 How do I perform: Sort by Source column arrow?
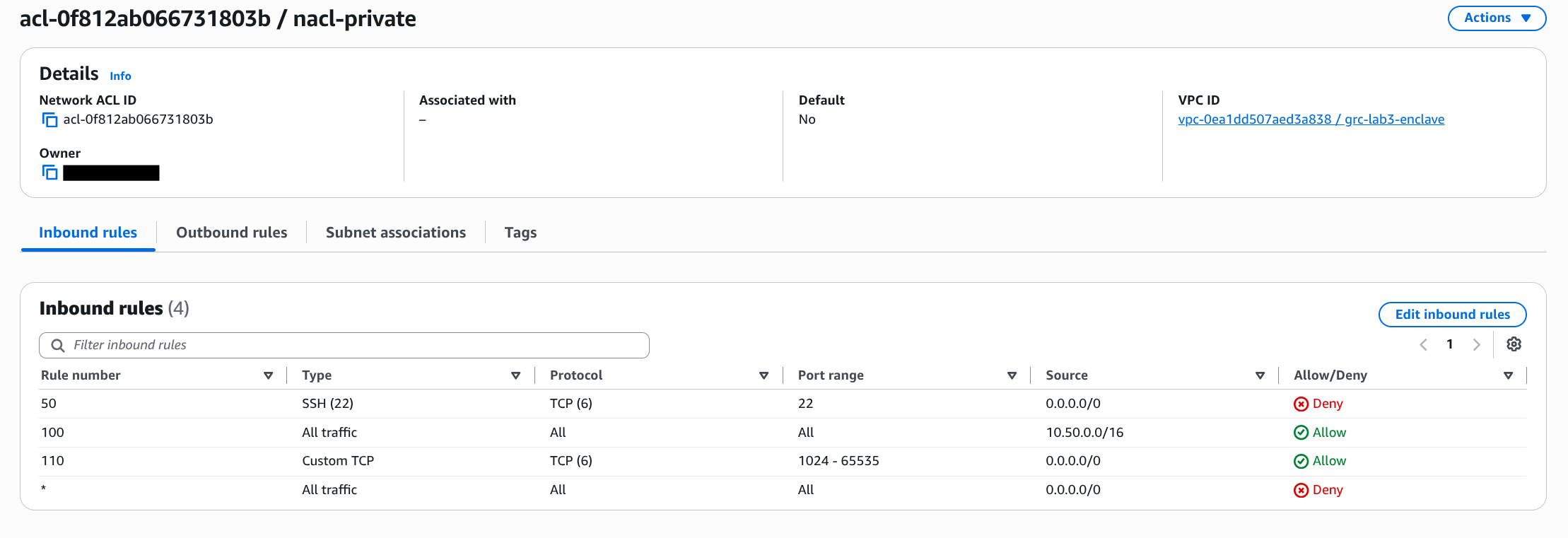pos(1260,375)
